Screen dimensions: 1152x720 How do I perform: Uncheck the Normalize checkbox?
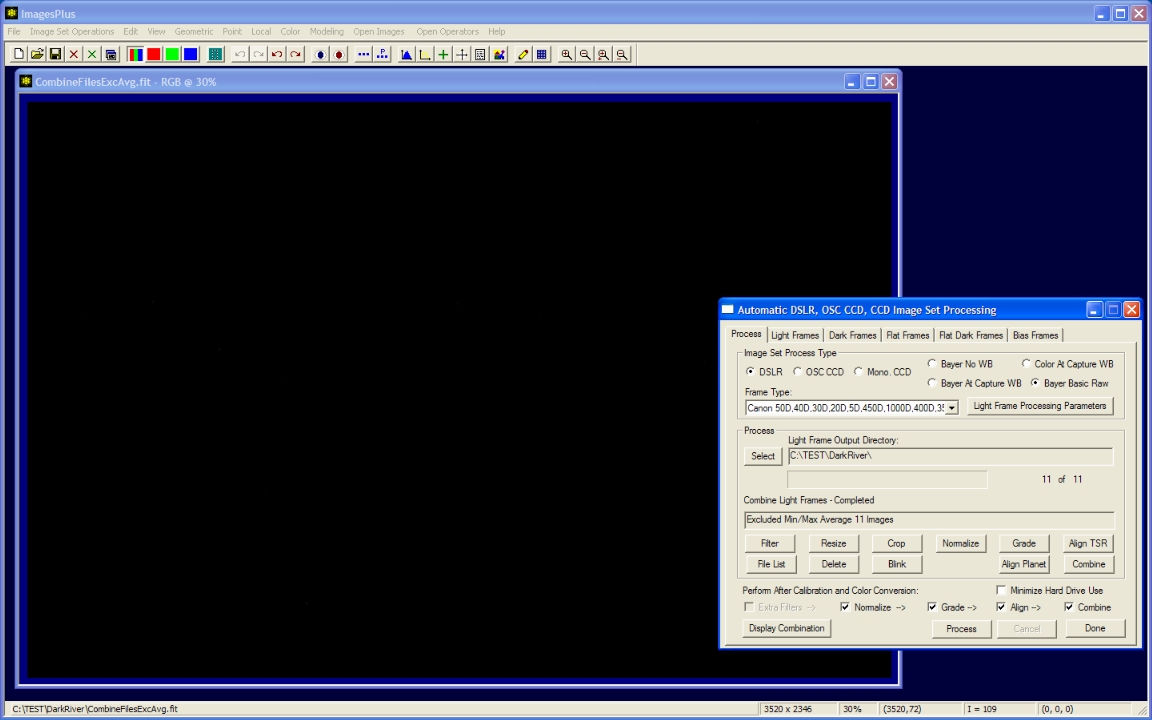[845, 607]
